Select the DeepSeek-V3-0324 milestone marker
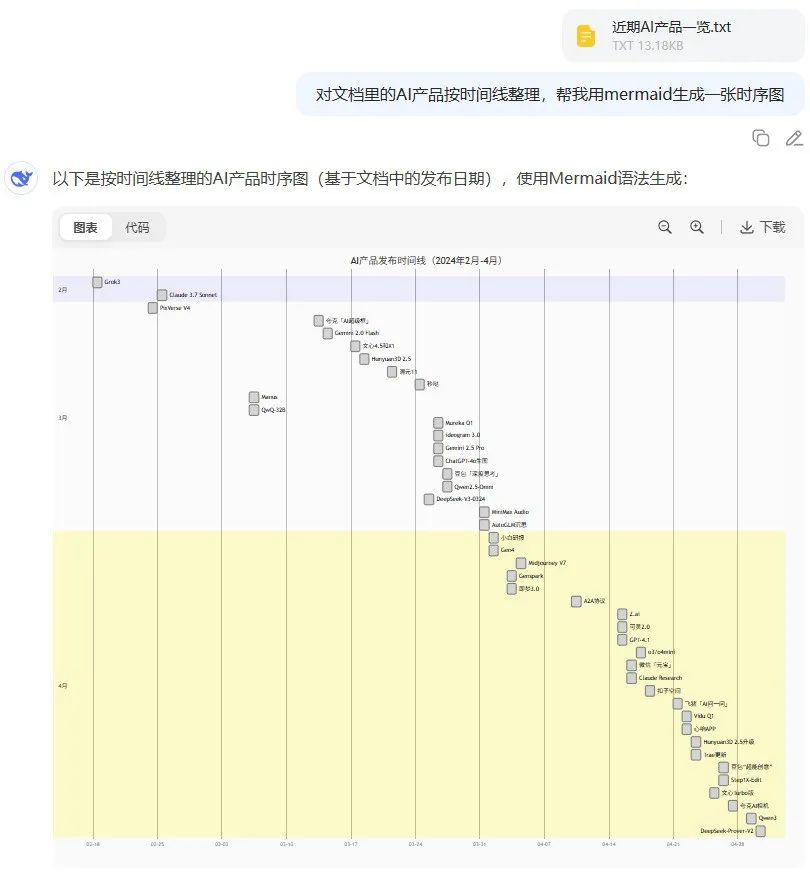 [429, 499]
